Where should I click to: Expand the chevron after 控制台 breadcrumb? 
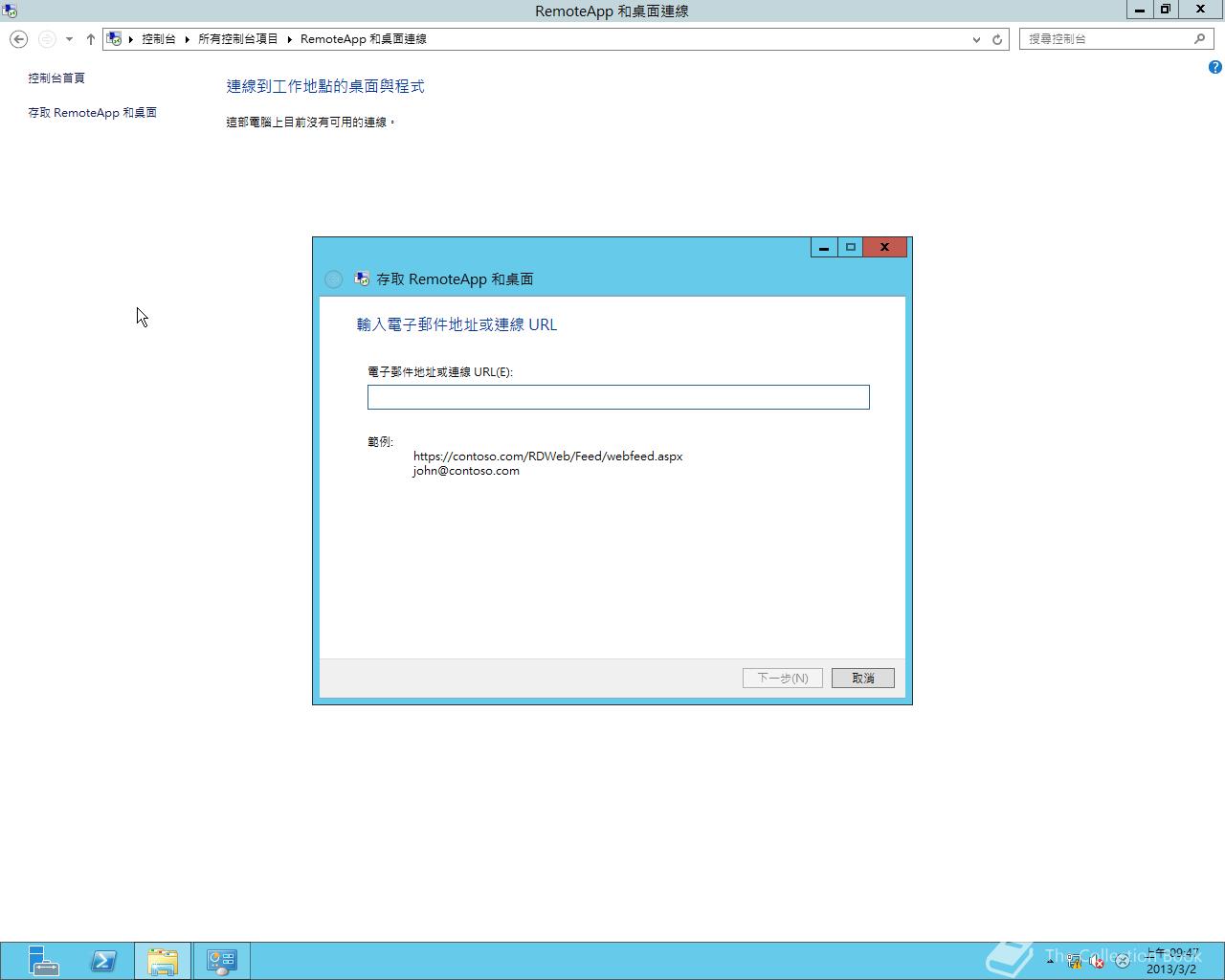pos(188,39)
